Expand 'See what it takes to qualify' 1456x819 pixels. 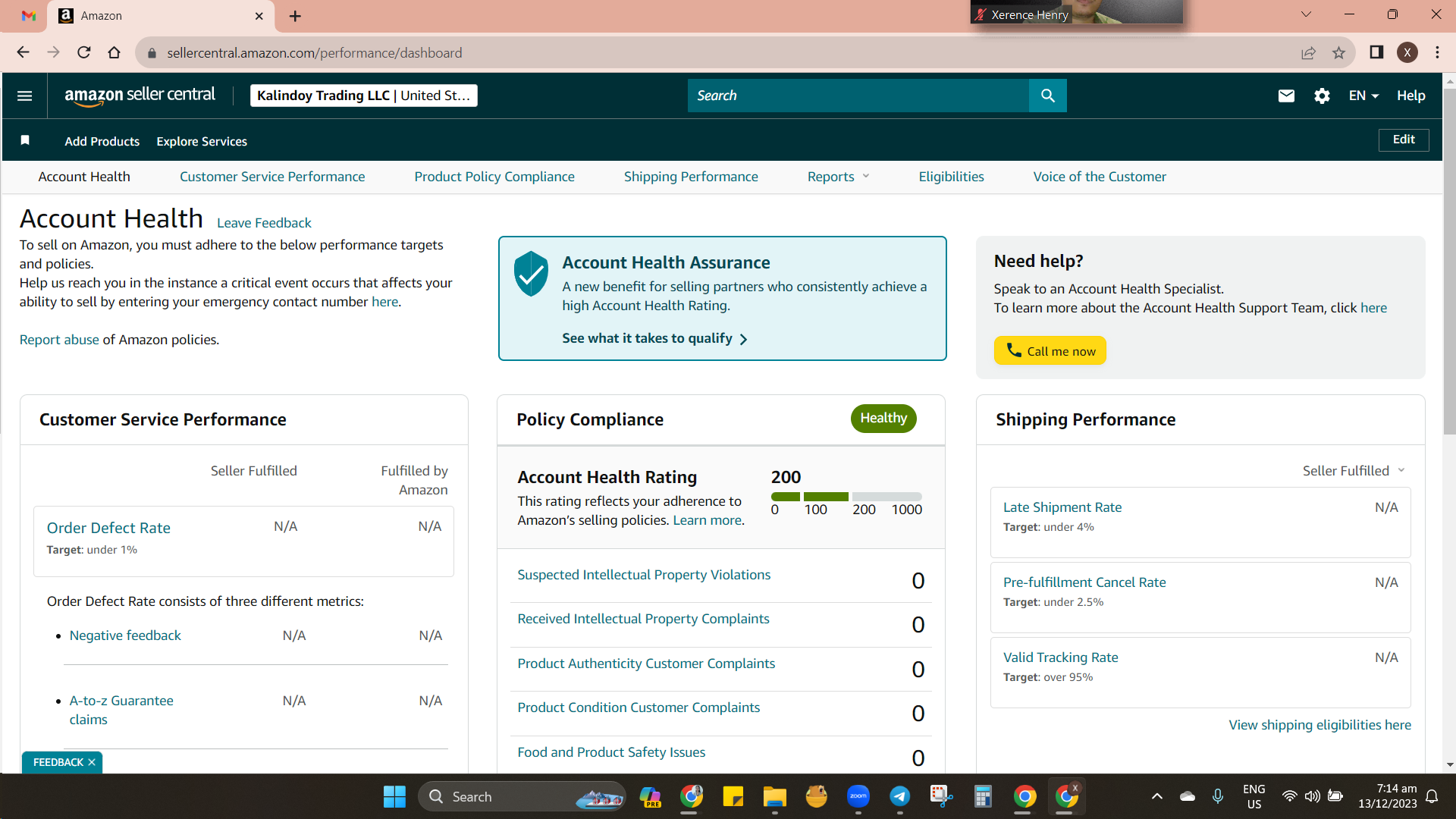coord(654,338)
